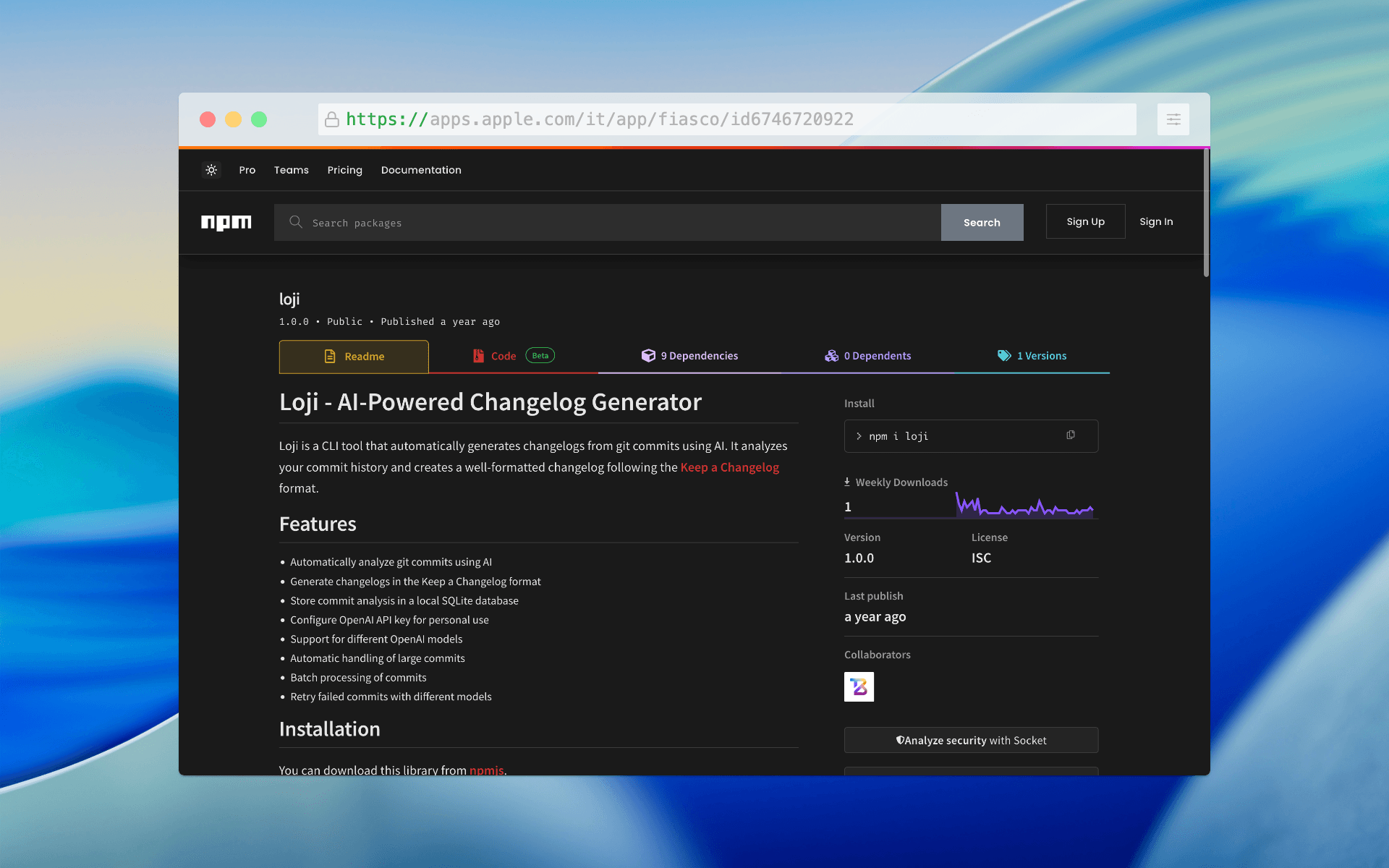Viewport: 1389px width, 868px height.
Task: Click 'Support for different OpenAI models' item
Action: [x=376, y=639]
